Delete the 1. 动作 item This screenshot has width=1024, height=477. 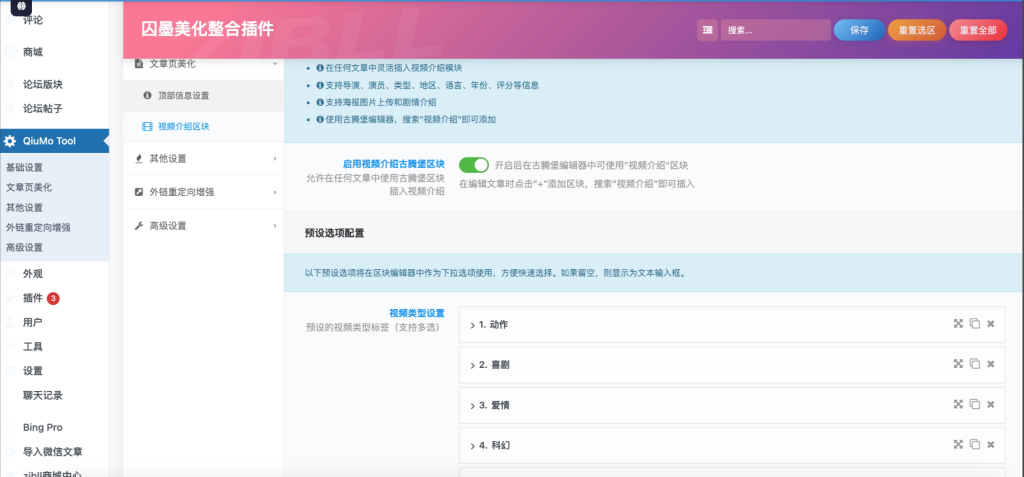pos(991,324)
